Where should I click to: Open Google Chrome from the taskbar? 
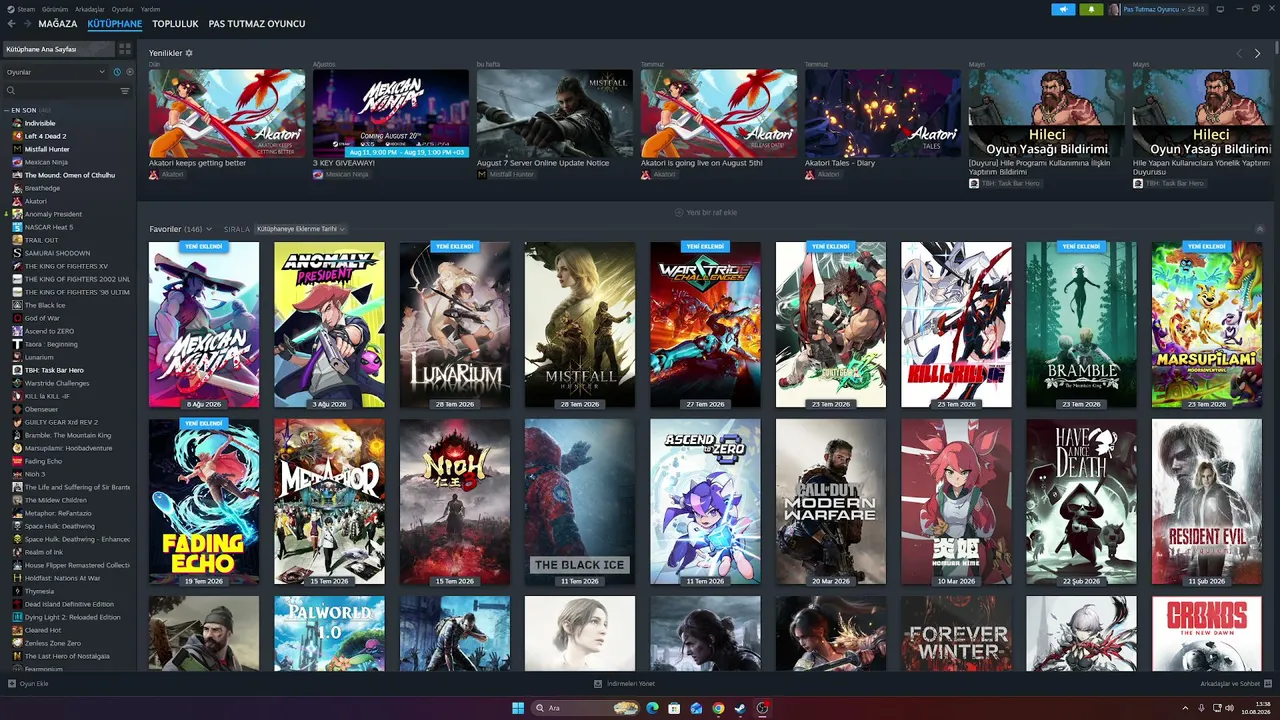point(718,708)
